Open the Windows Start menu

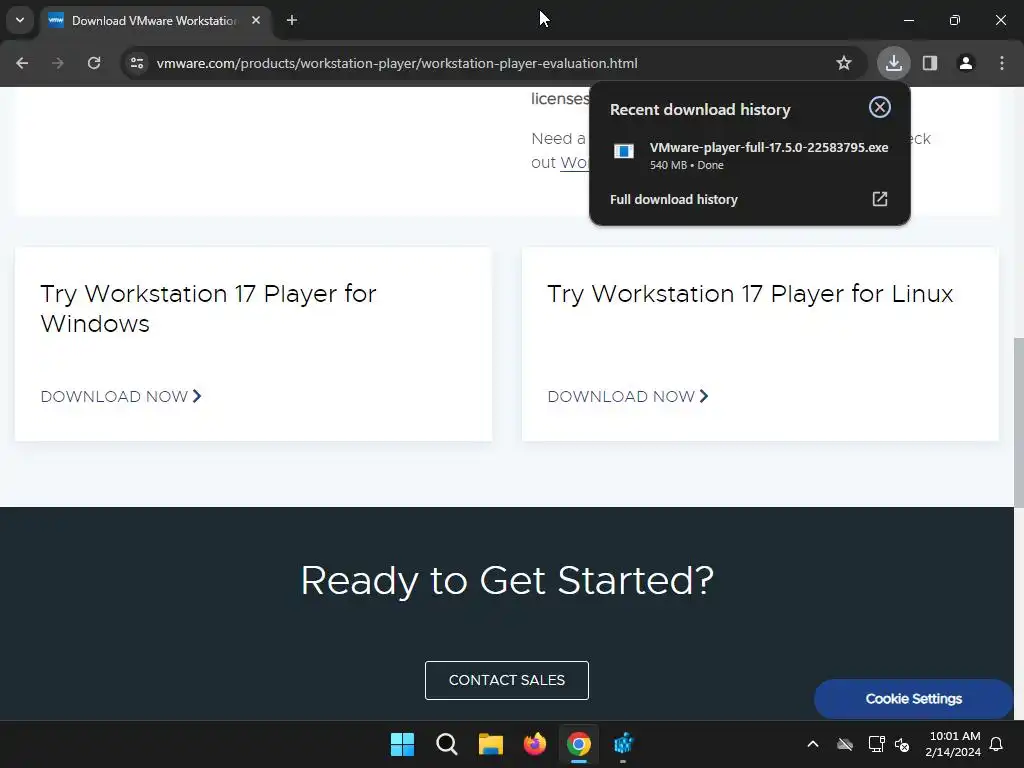[x=402, y=744]
